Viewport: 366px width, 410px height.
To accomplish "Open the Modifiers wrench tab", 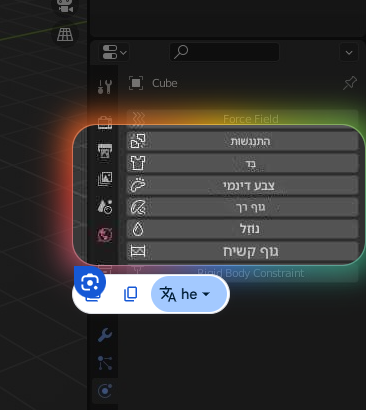I will (105, 335).
